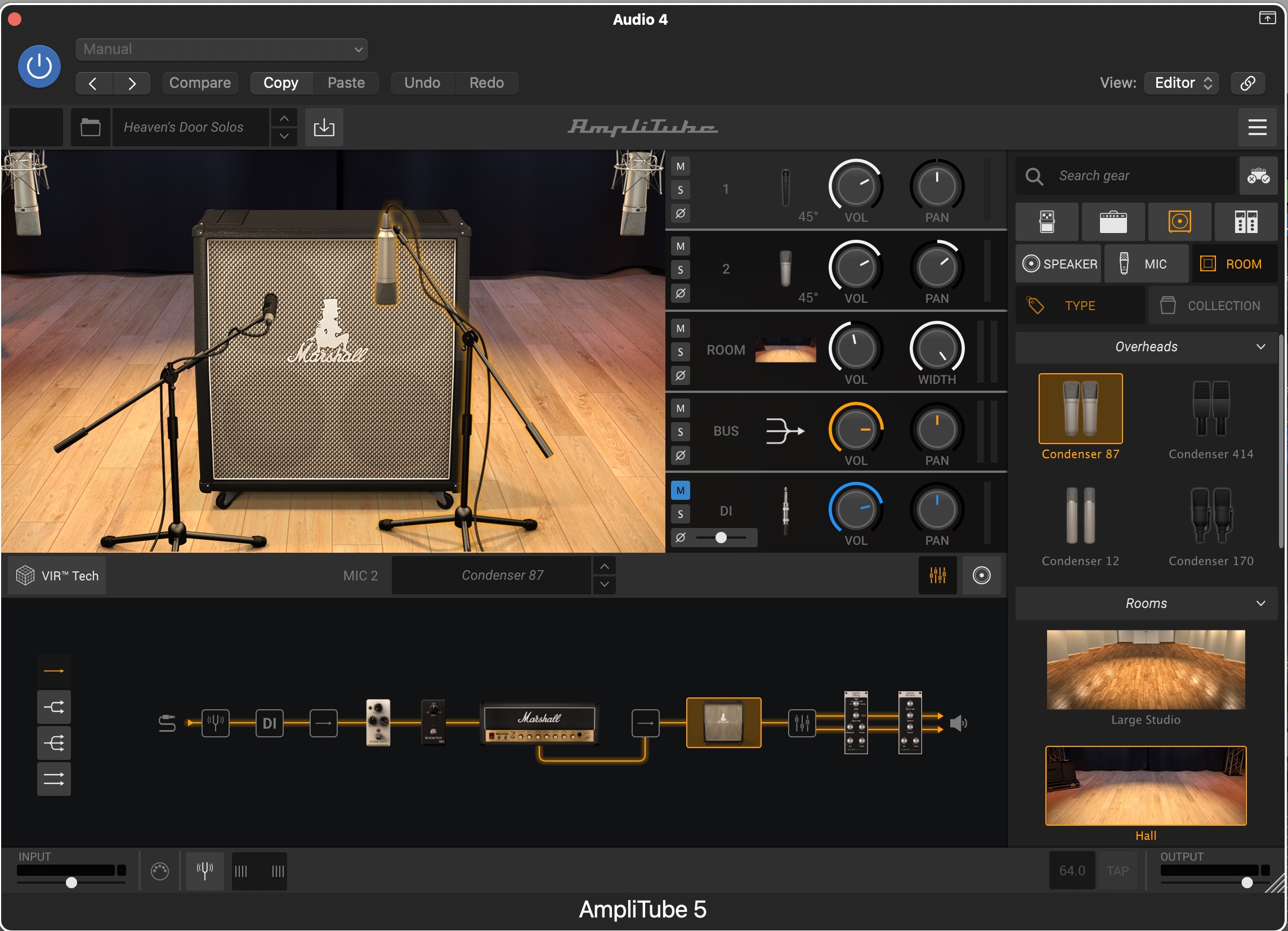1288x931 pixels.
Task: Click the mixer block after the cabinet
Action: tap(802, 723)
